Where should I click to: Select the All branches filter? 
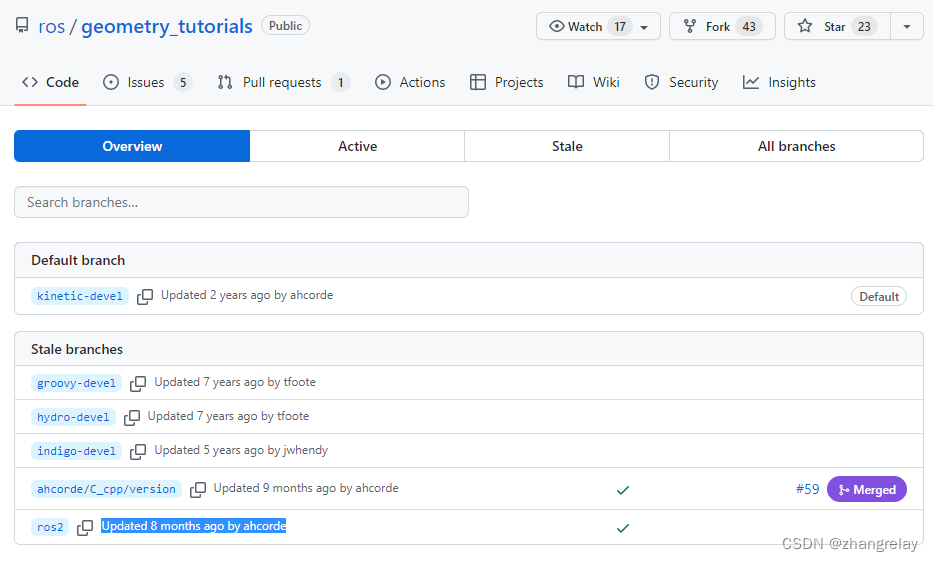[796, 146]
